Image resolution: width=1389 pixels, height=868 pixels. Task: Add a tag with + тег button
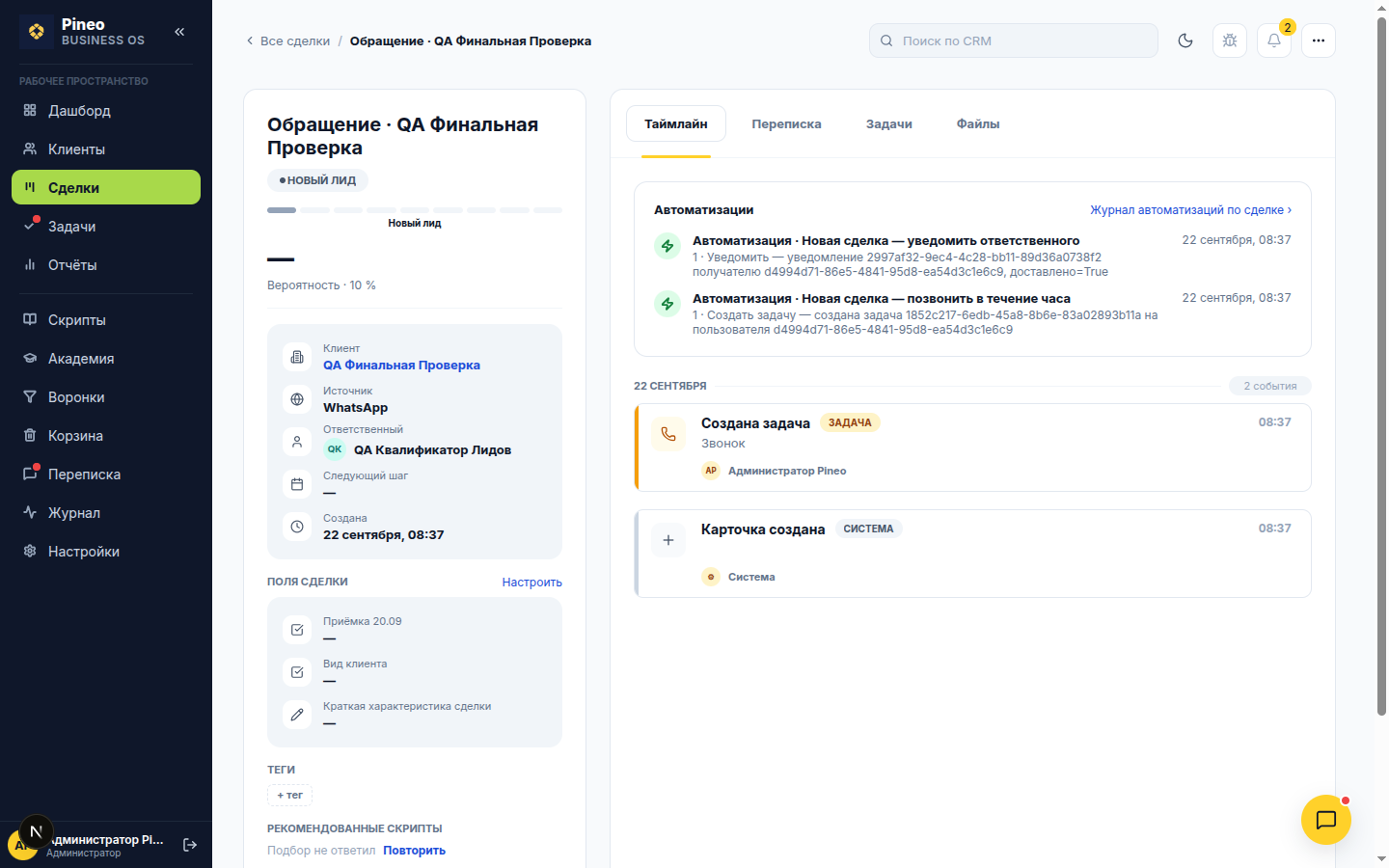[x=289, y=795]
